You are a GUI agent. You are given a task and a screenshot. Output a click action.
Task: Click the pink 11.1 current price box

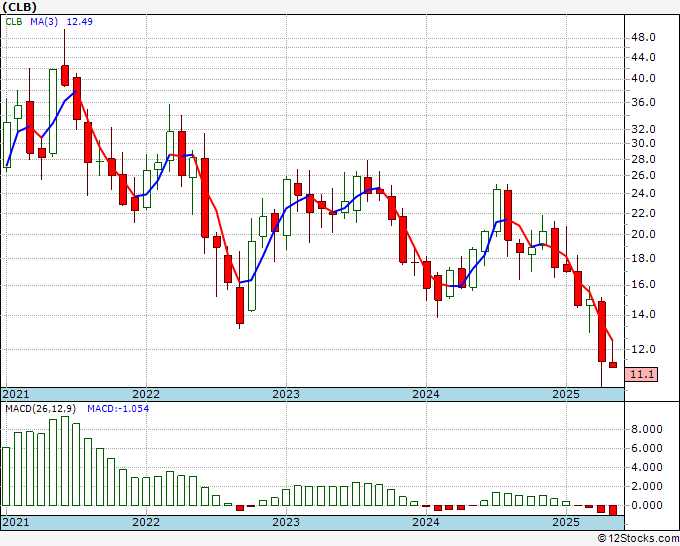click(641, 374)
